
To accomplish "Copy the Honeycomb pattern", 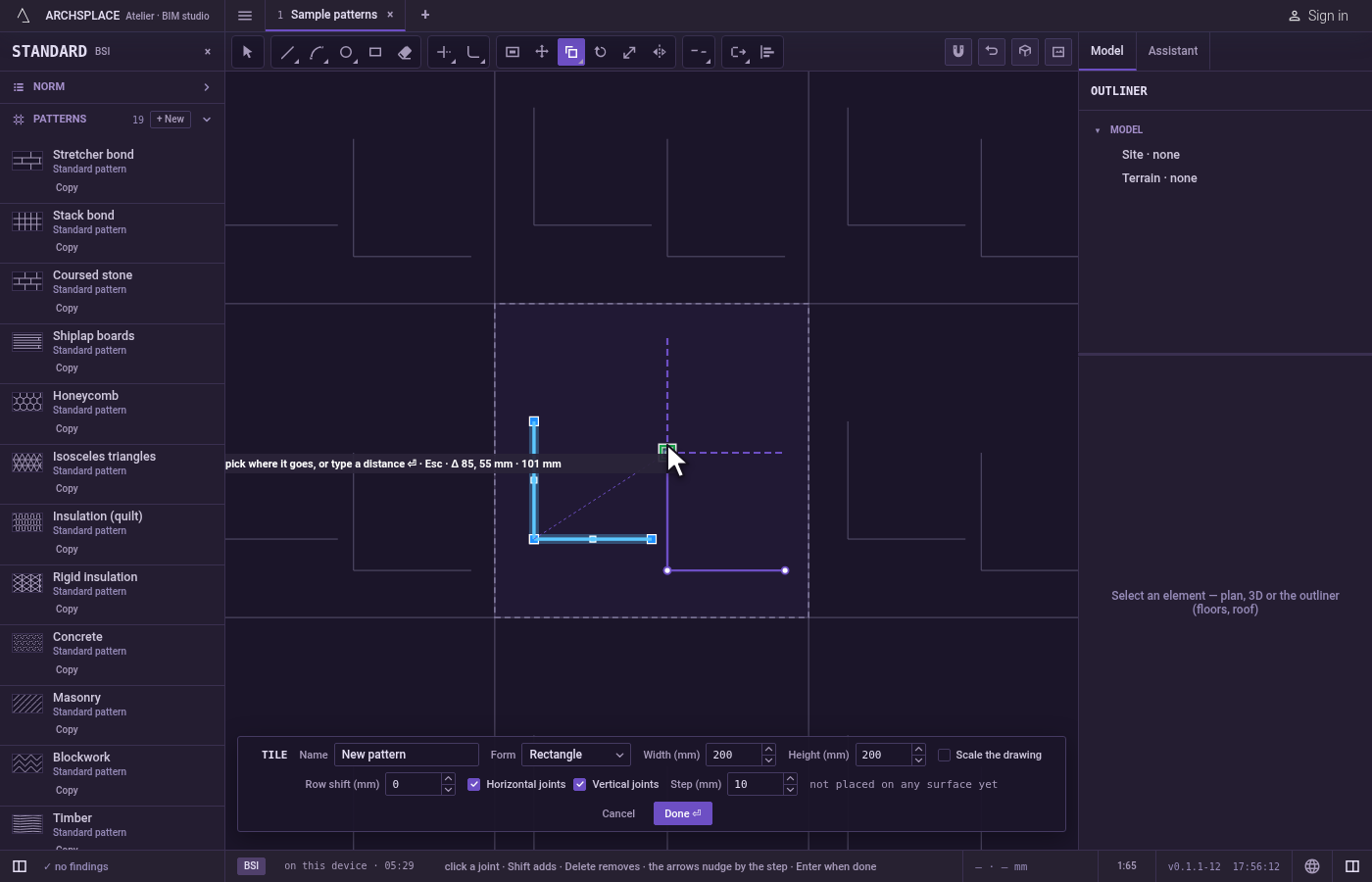I will tap(67, 428).
